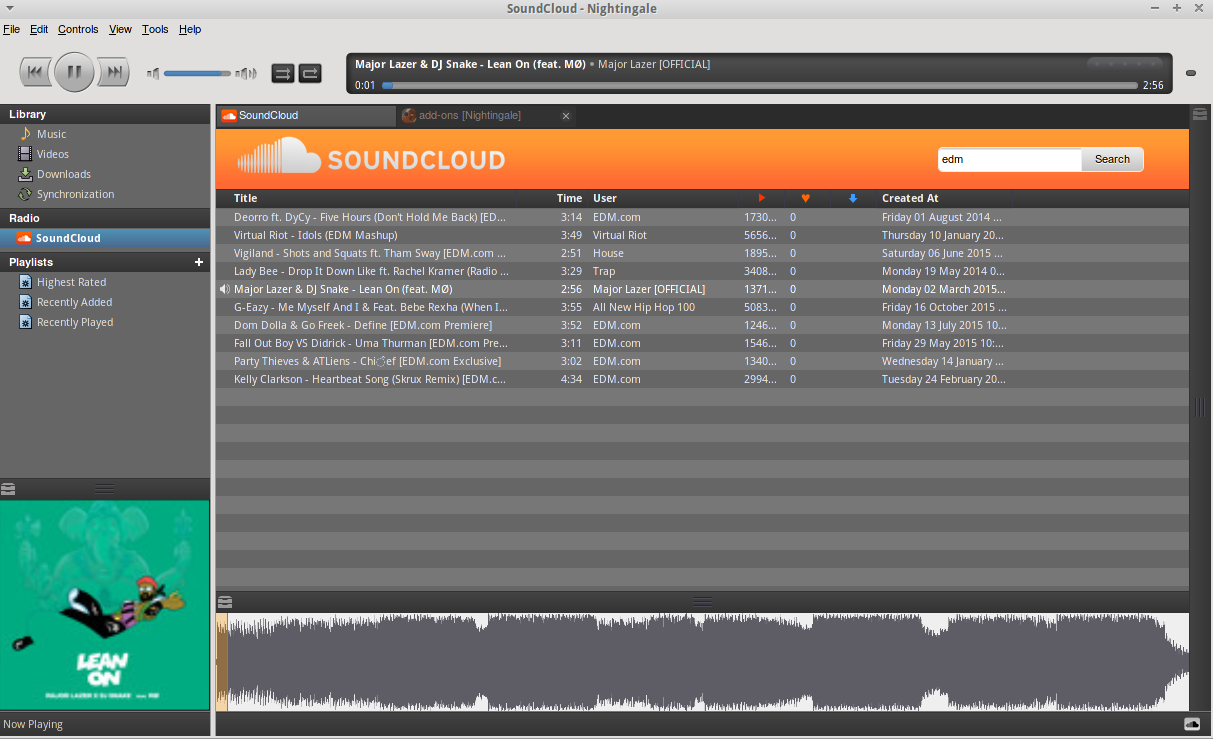
Task: Select track 'Kelly Clarkson - Heartbeat Song'
Action: pos(702,379)
